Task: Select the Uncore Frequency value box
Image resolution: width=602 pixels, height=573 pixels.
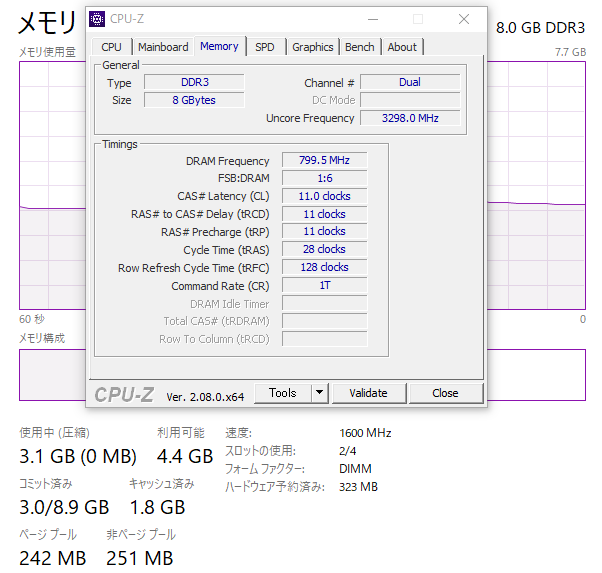Action: pyautogui.click(x=410, y=118)
